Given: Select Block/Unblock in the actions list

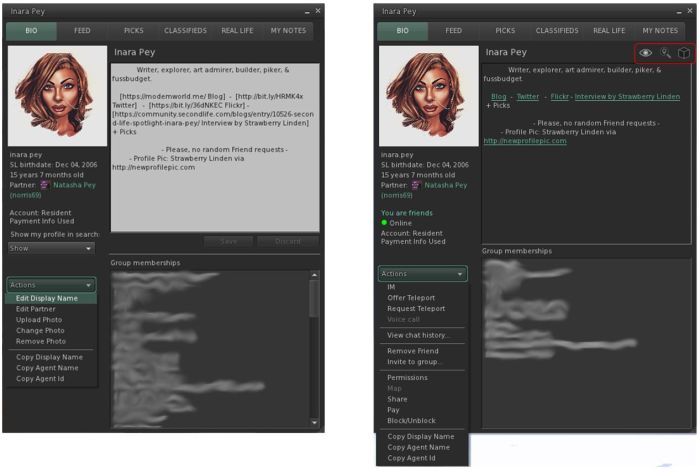Looking at the screenshot, I should (413, 420).
